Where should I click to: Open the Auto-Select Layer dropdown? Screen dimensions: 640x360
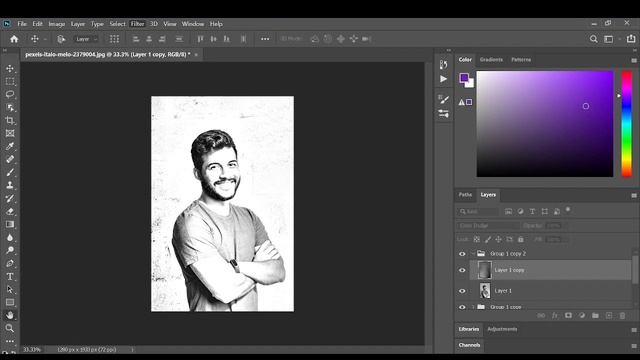[86, 39]
